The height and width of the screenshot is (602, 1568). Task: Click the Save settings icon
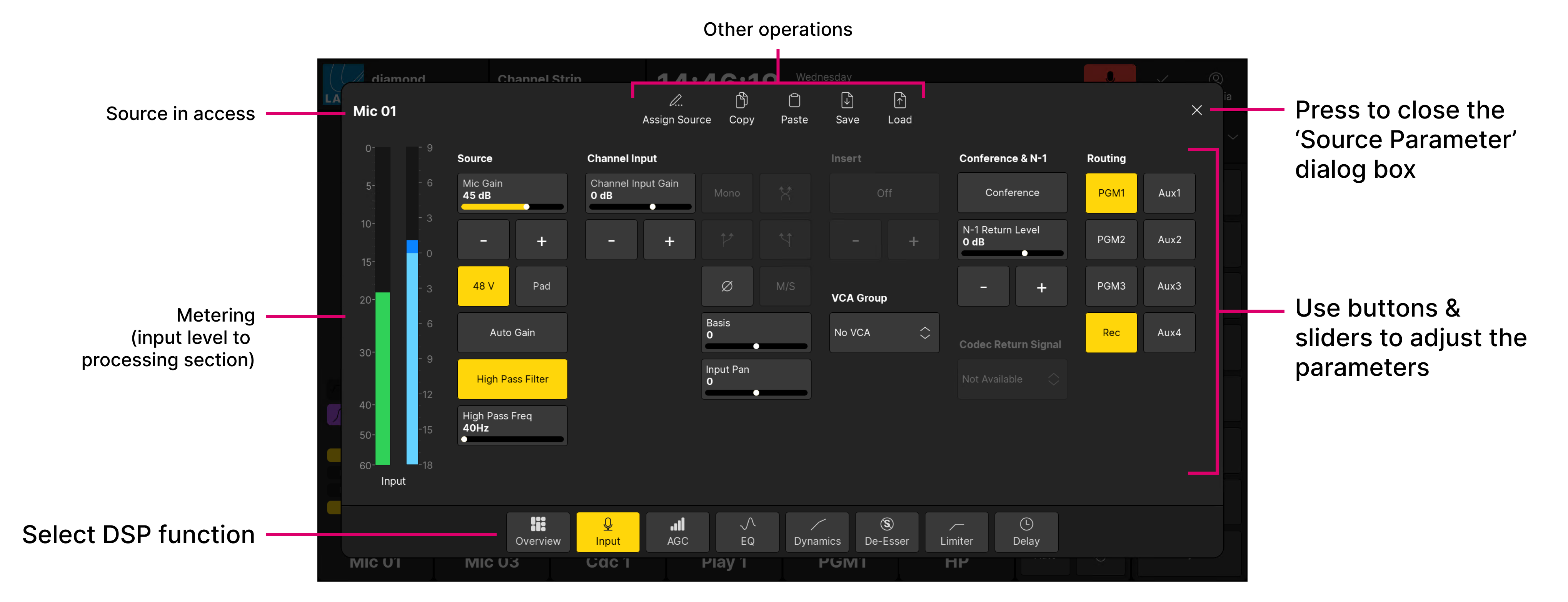847,101
